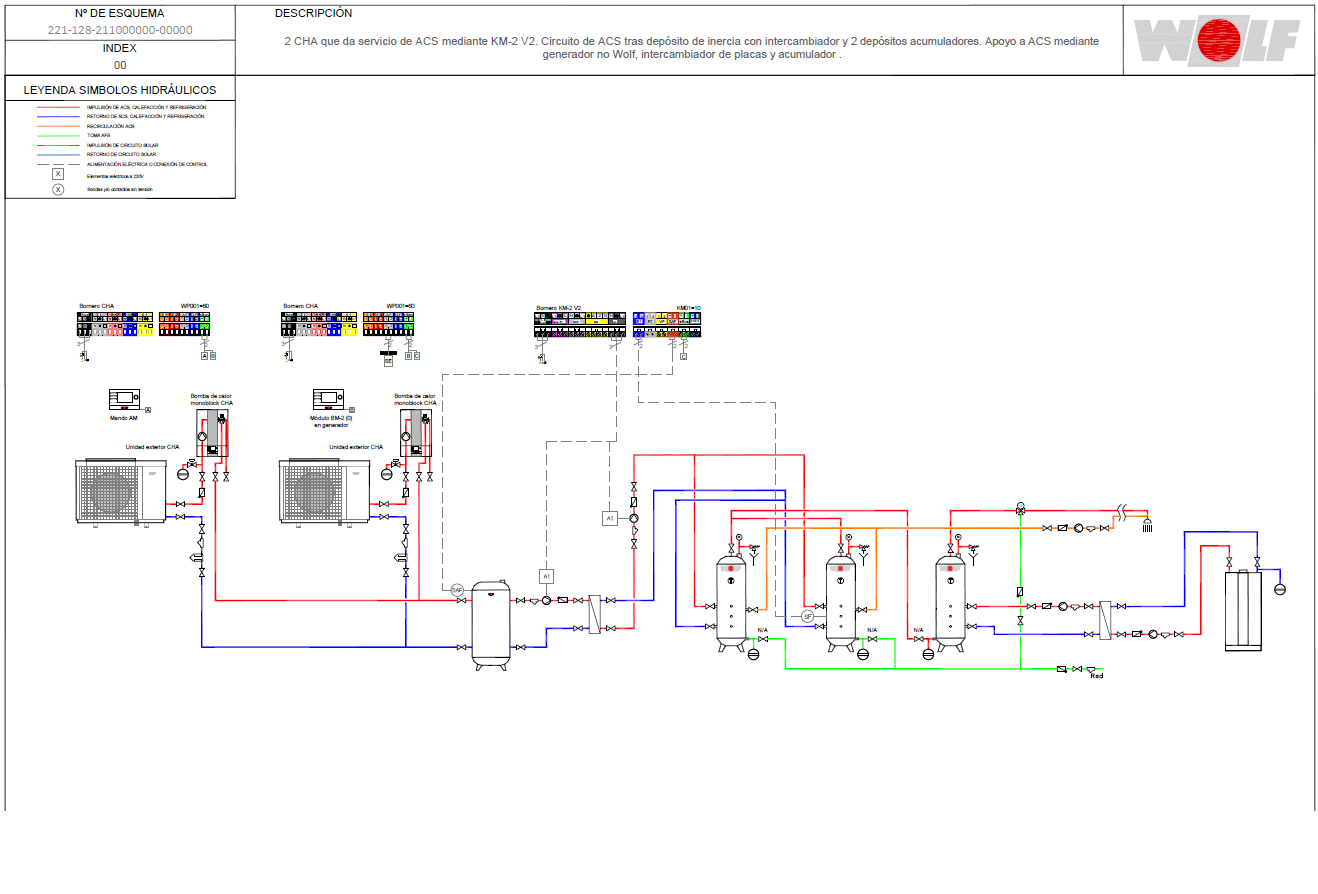
Task: Click the DESCRIPCIÓN heading
Action: [x=314, y=14]
